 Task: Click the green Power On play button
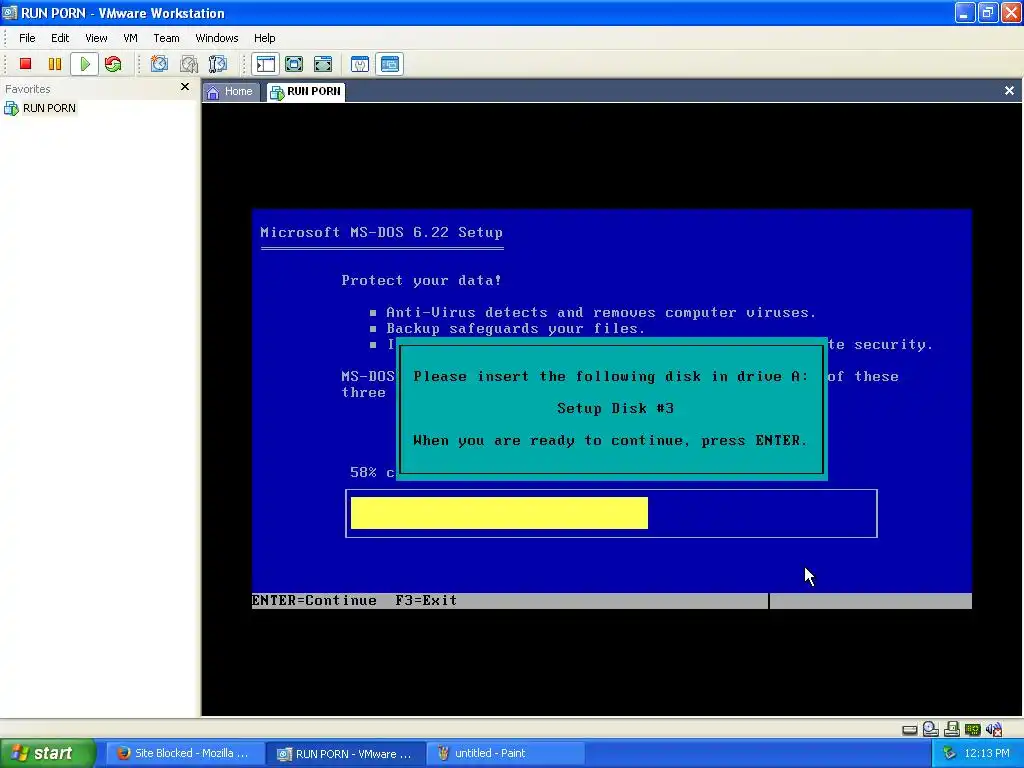tap(85, 64)
